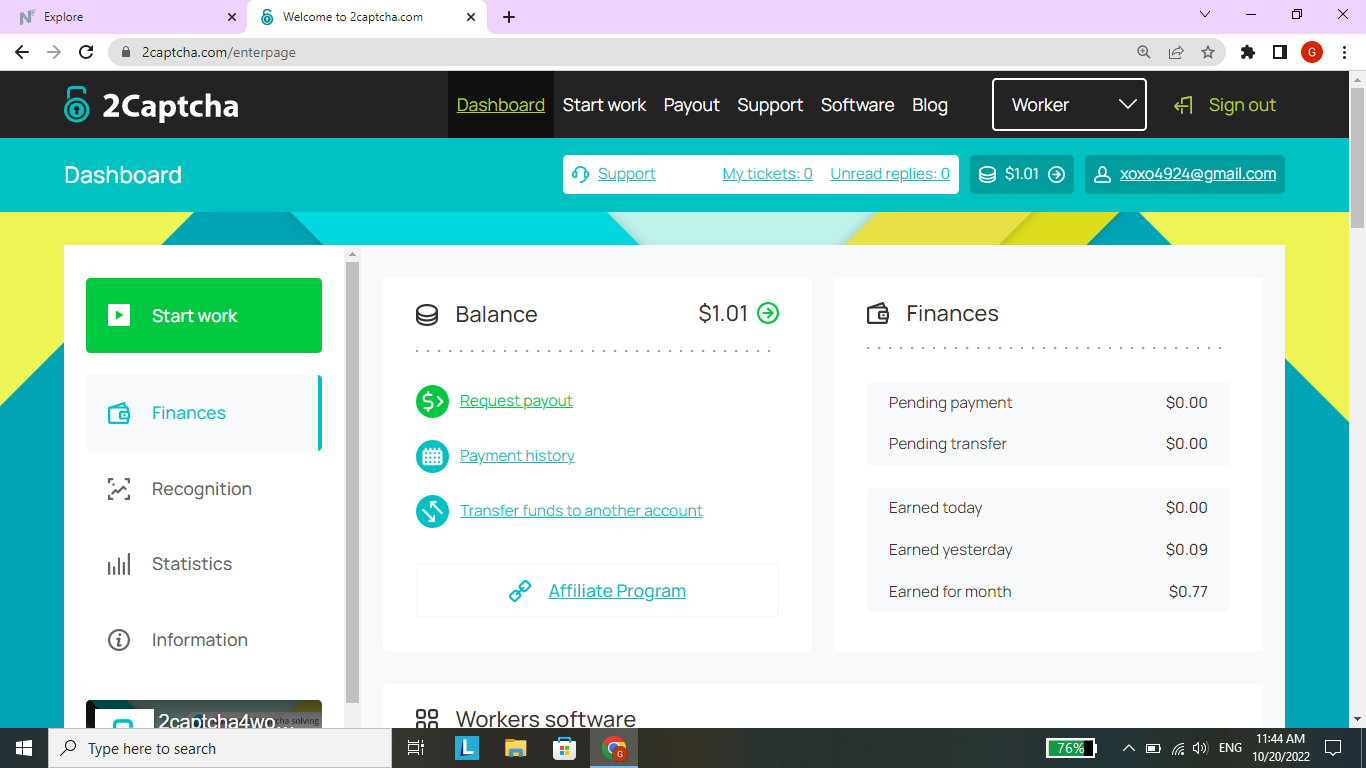Open the Chrome three-dot menu
Image resolution: width=1366 pixels, height=768 pixels.
click(1344, 52)
